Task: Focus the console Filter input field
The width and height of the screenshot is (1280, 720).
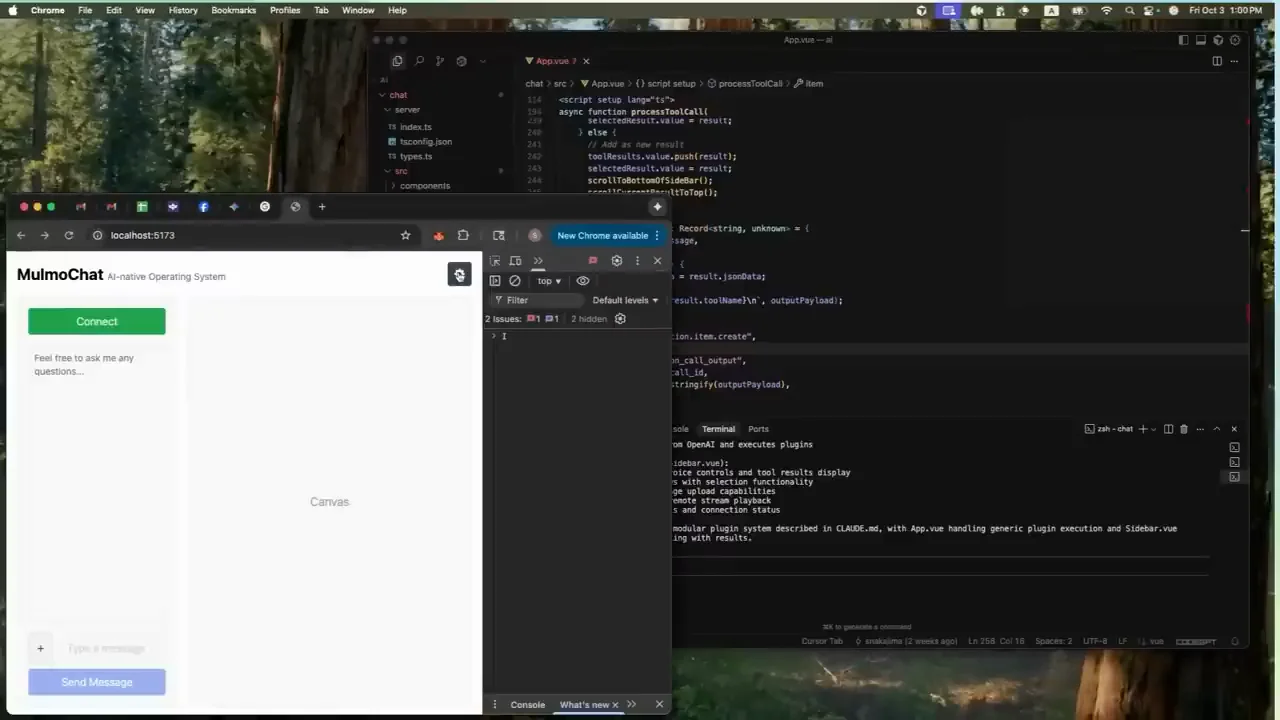Action: 536,300
